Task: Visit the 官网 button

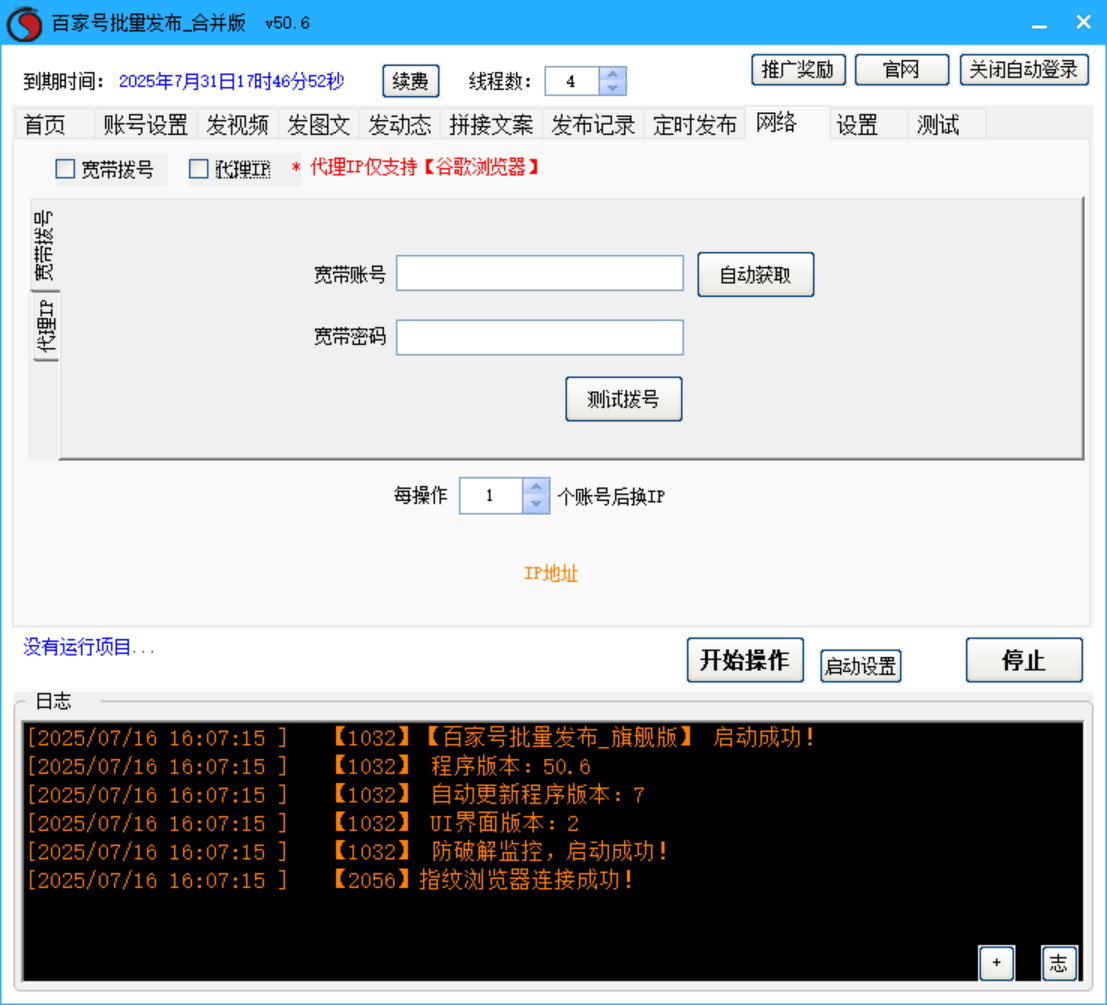Action: (902, 70)
